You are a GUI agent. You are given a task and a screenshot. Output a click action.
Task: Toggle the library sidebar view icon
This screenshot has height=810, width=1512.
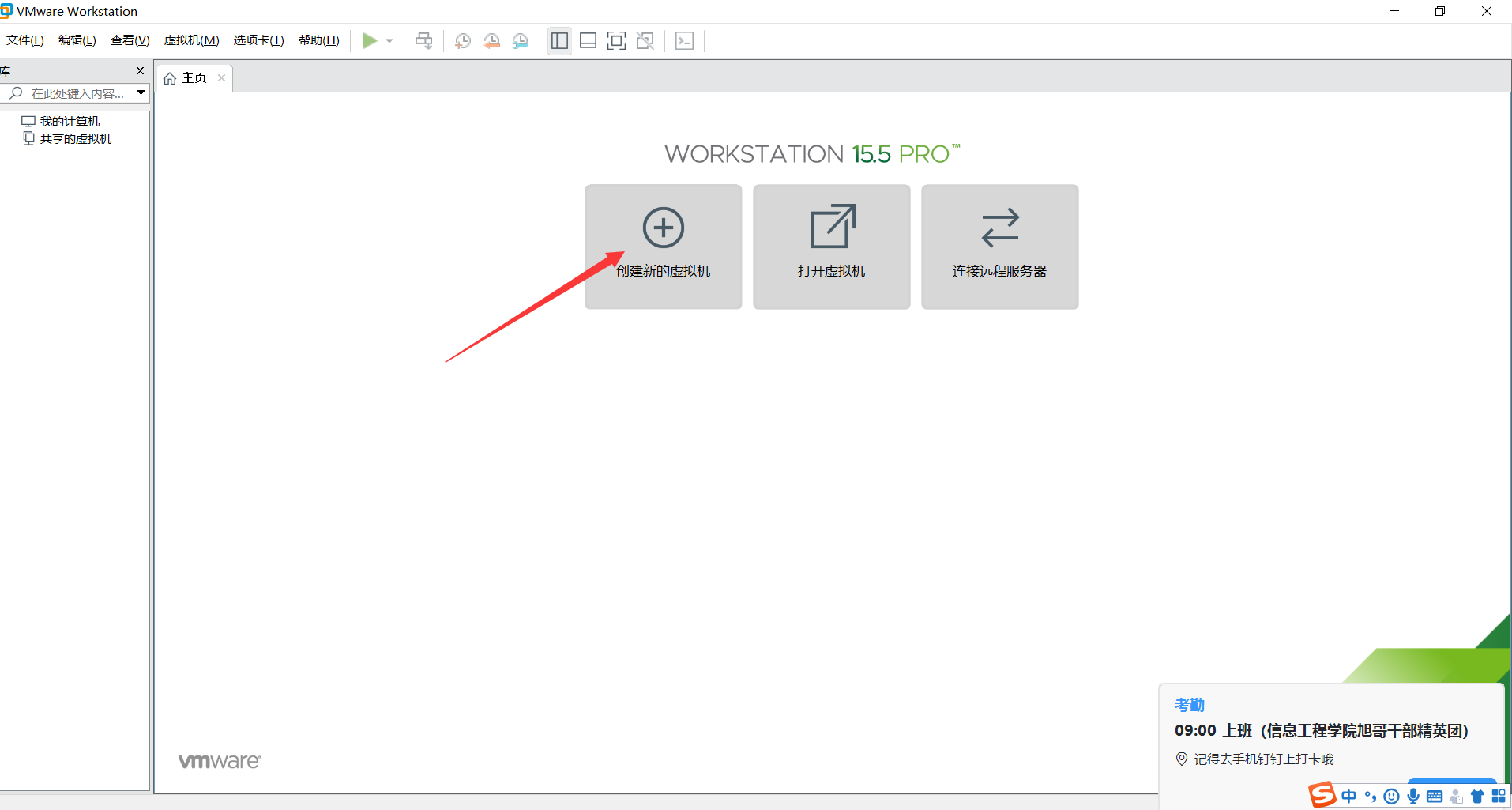(x=560, y=41)
